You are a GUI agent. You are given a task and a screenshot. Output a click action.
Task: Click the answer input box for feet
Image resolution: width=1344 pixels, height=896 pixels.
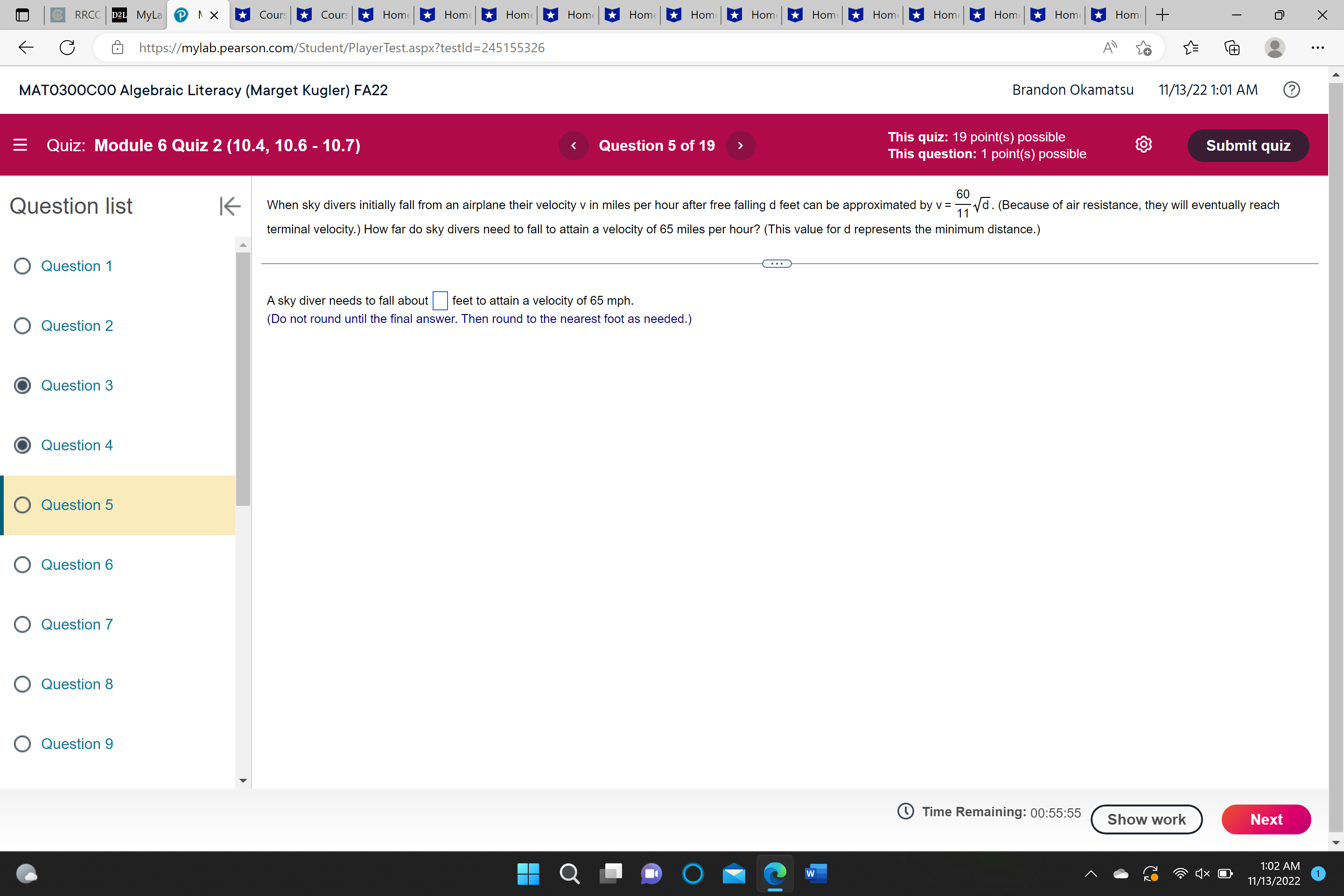[x=440, y=301]
